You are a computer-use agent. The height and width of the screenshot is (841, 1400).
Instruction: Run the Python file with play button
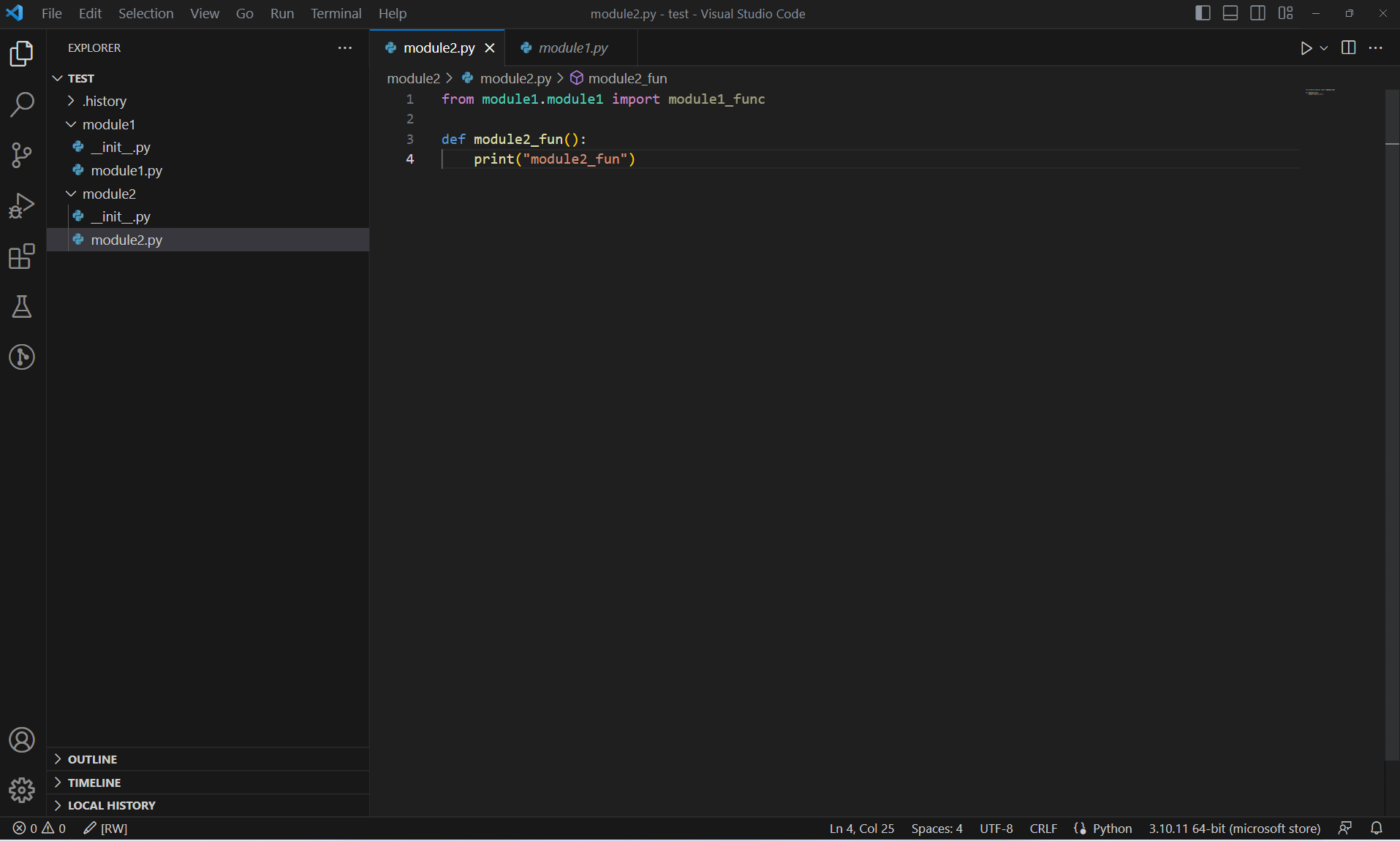(x=1306, y=48)
